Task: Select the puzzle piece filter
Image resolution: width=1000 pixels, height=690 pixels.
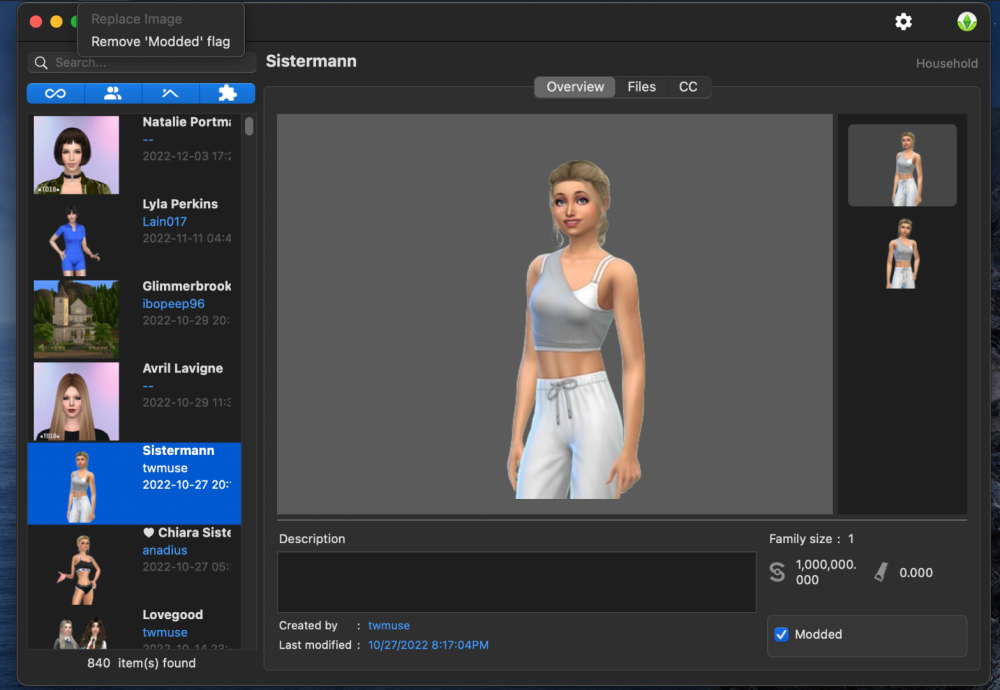Action: (227, 94)
